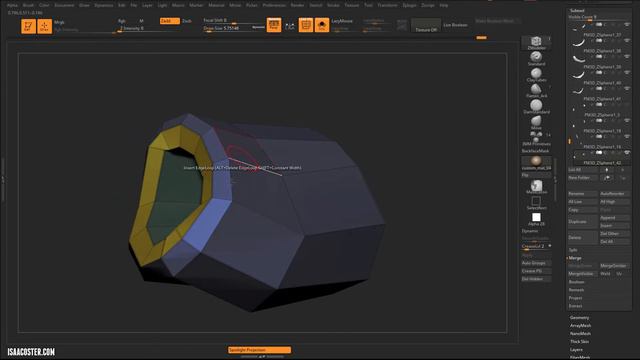
Task: Toggle BackfaceMask option
Action: pos(535,151)
